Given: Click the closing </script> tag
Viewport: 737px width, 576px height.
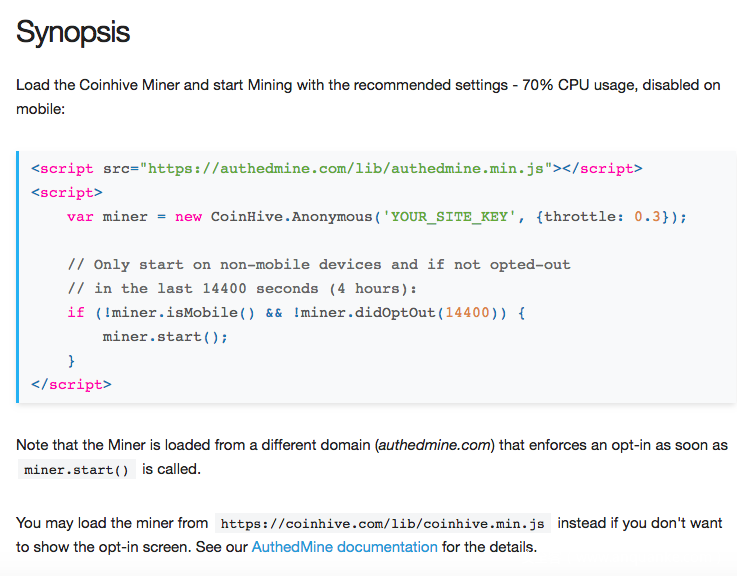Looking at the screenshot, I should click(x=71, y=384).
